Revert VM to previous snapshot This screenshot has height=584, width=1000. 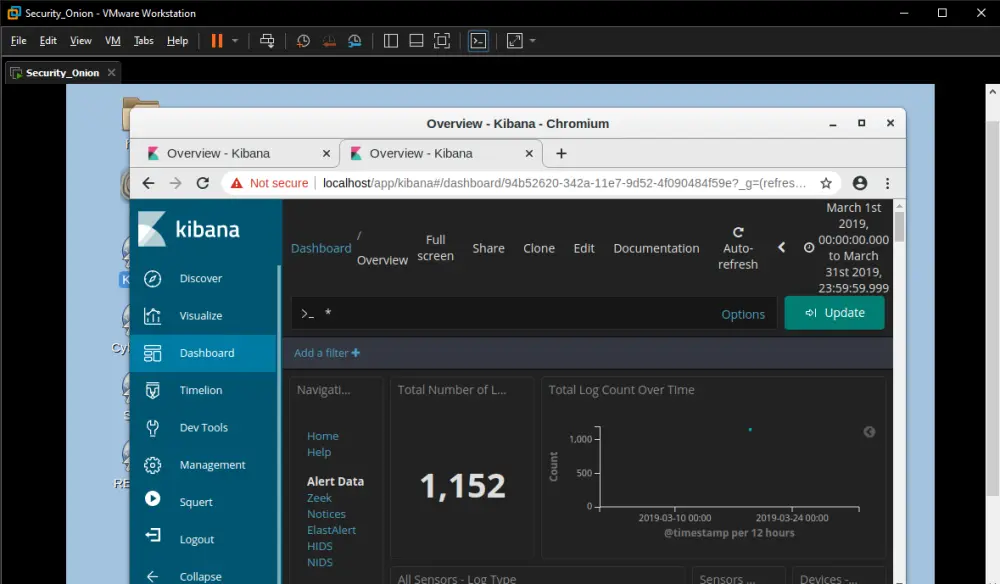click(329, 41)
